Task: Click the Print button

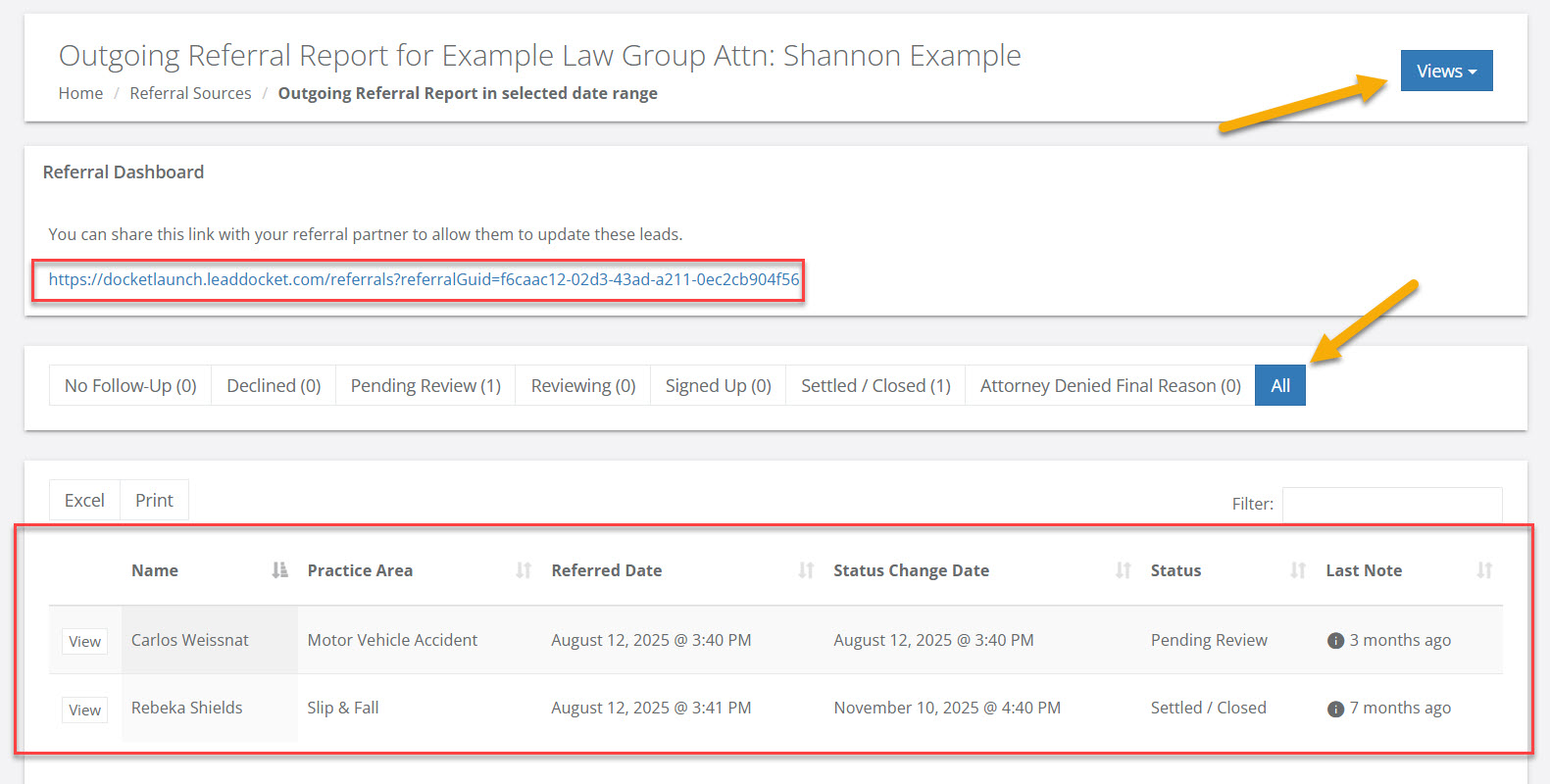Action: [x=154, y=501]
